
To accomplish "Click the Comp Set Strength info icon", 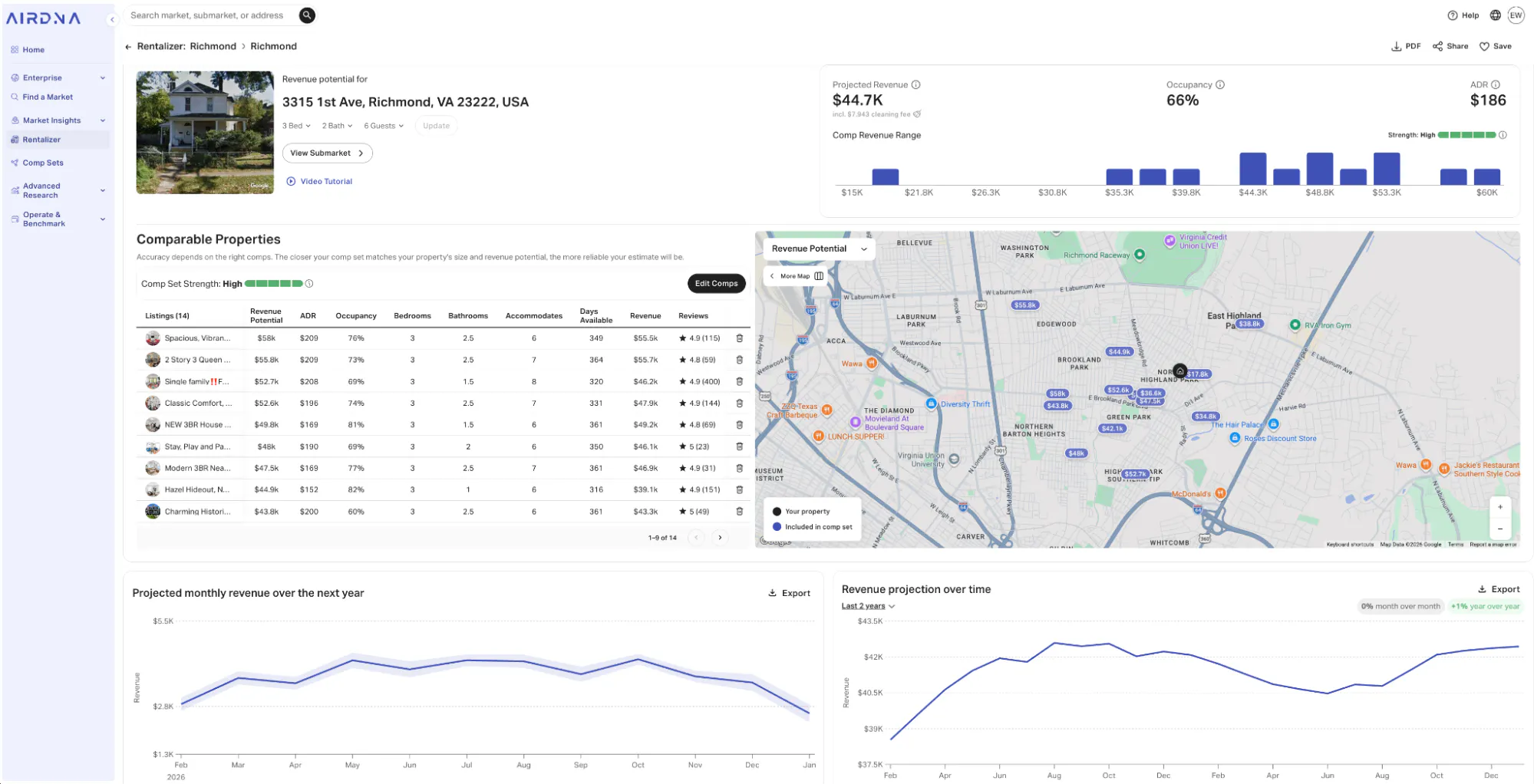I will click(x=309, y=284).
